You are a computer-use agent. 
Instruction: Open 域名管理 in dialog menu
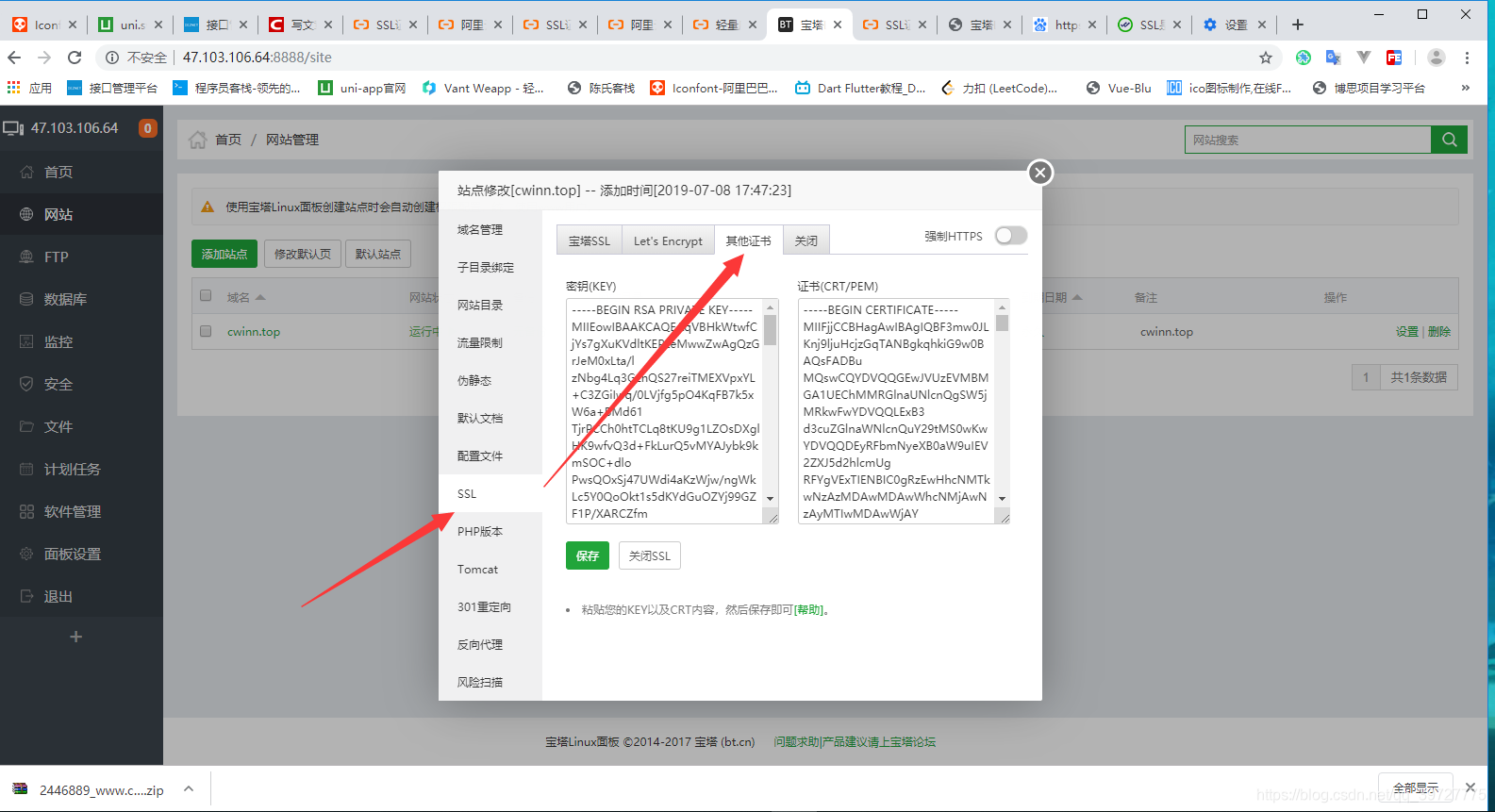490,229
